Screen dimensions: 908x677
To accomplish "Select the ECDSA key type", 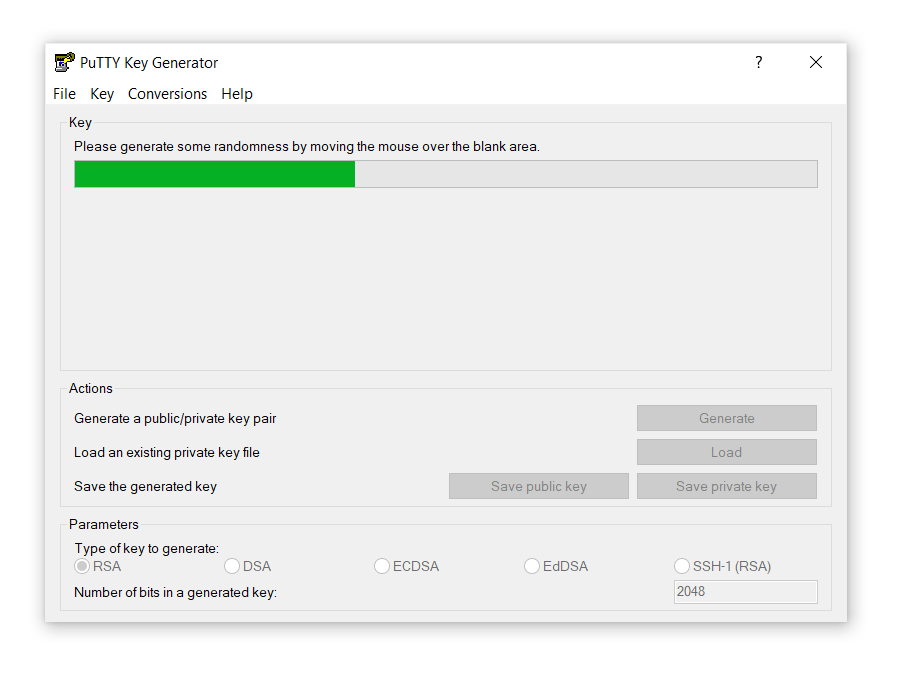I will tap(407, 566).
